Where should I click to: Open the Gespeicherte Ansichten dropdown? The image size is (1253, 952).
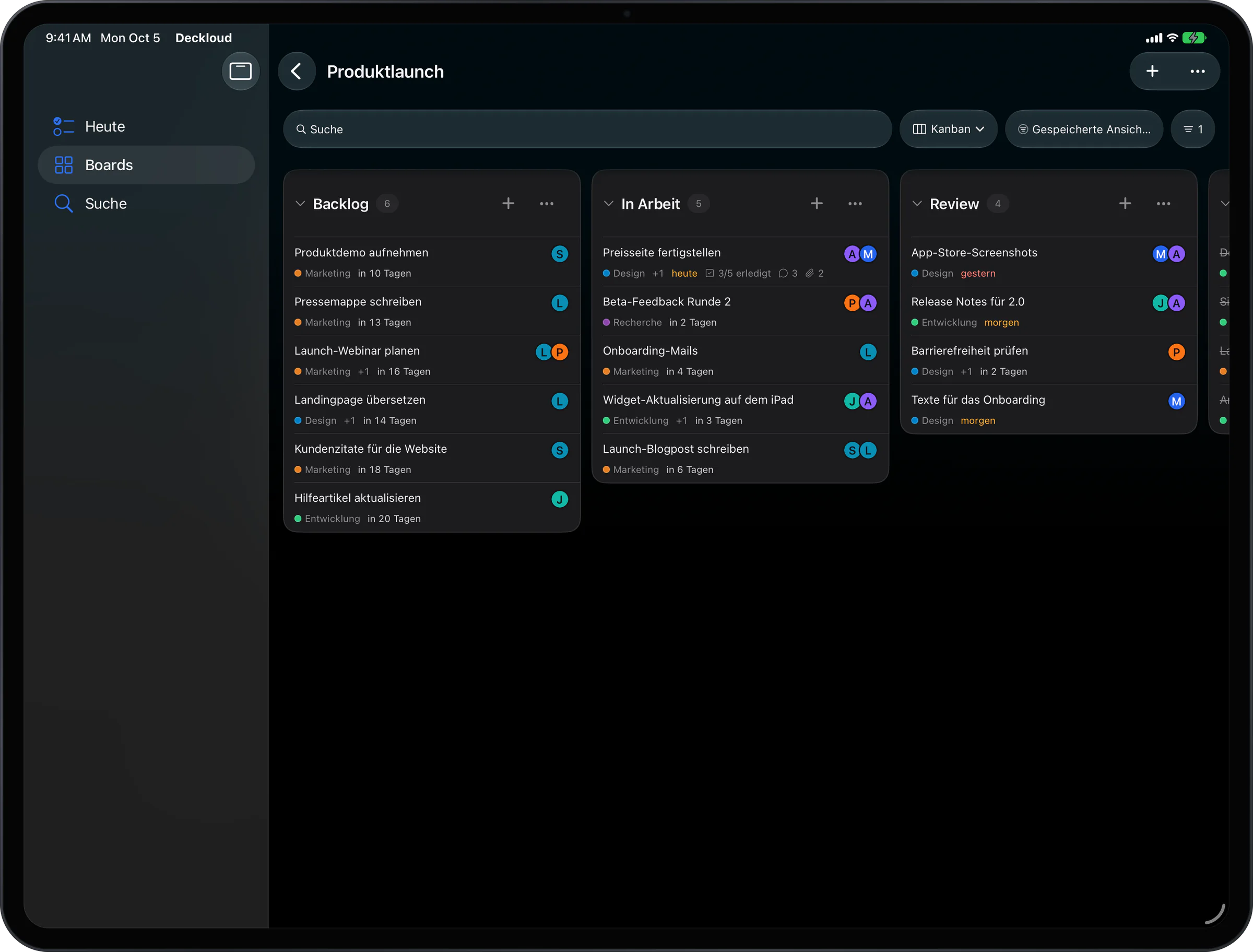(1084, 129)
